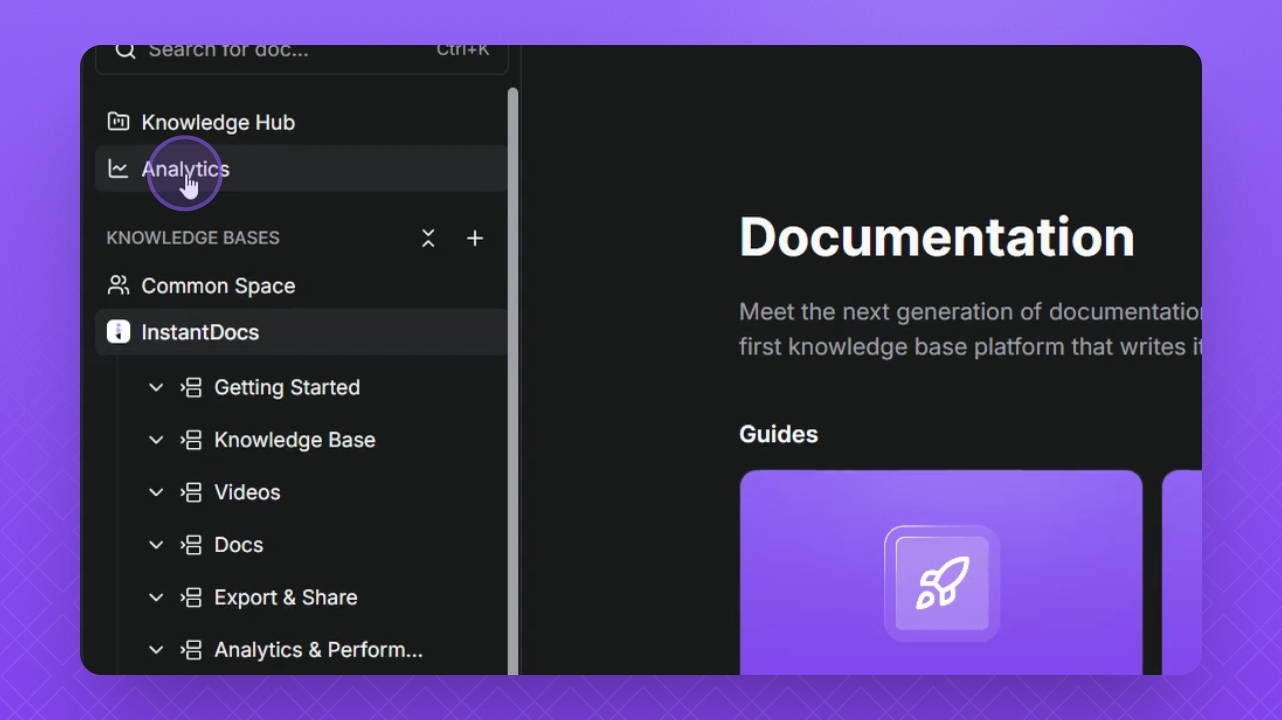Click the sidebar vertical scrollbar
Screen dimensions: 1282x720
(x=513, y=380)
